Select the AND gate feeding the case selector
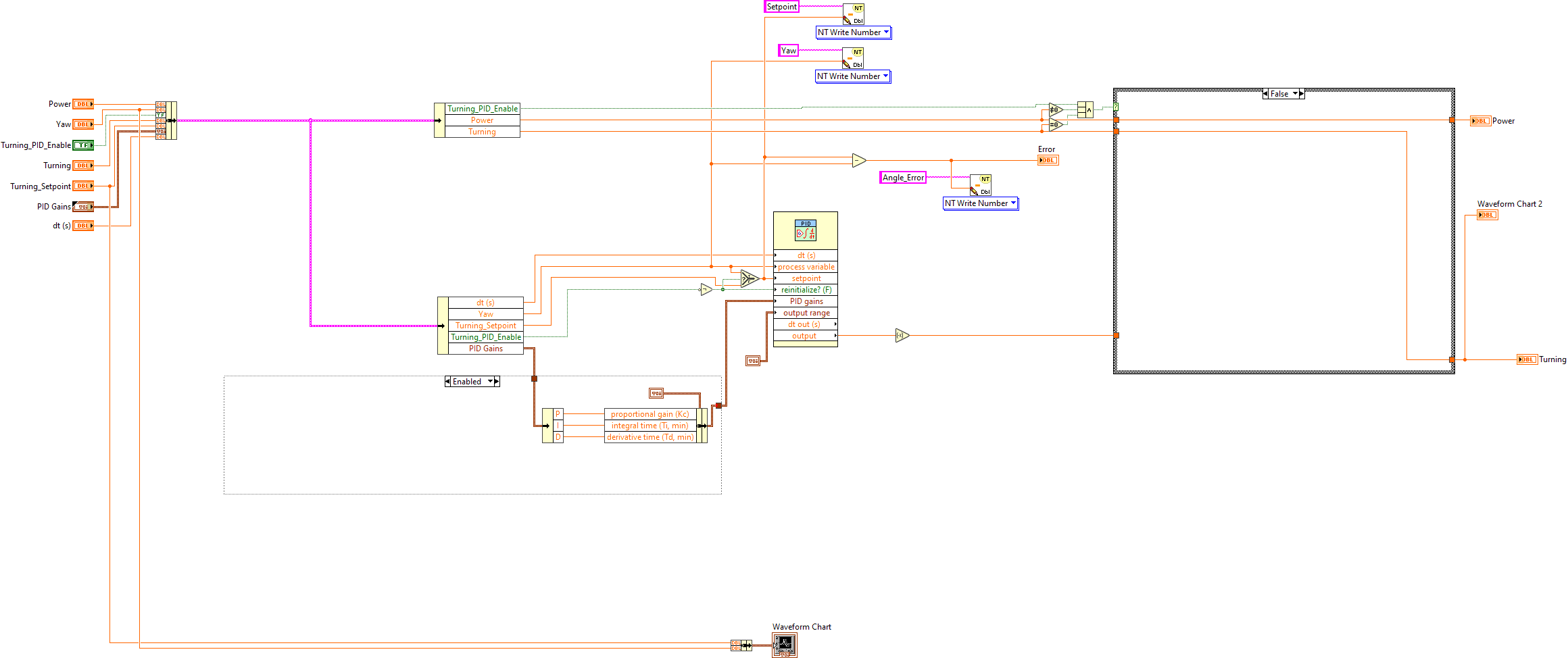Image resolution: width=1568 pixels, height=658 pixels. [x=1085, y=109]
